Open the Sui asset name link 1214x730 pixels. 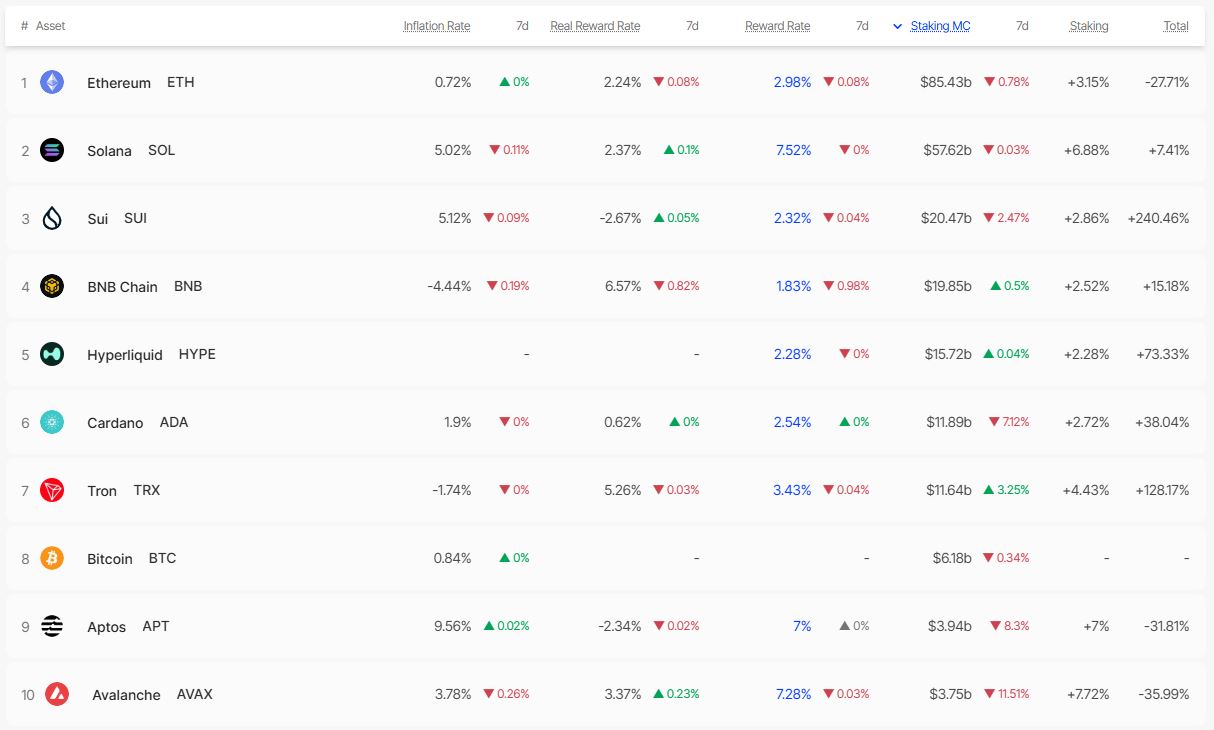[97, 219]
